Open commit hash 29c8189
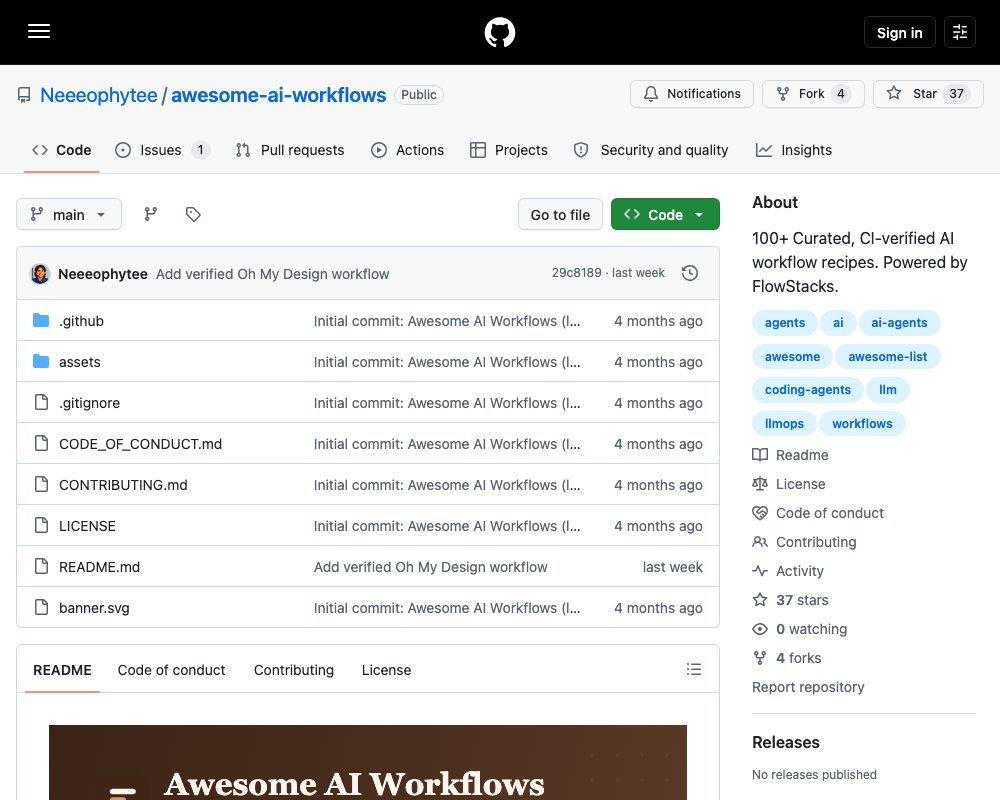The image size is (1000, 800). pyautogui.click(x=576, y=272)
